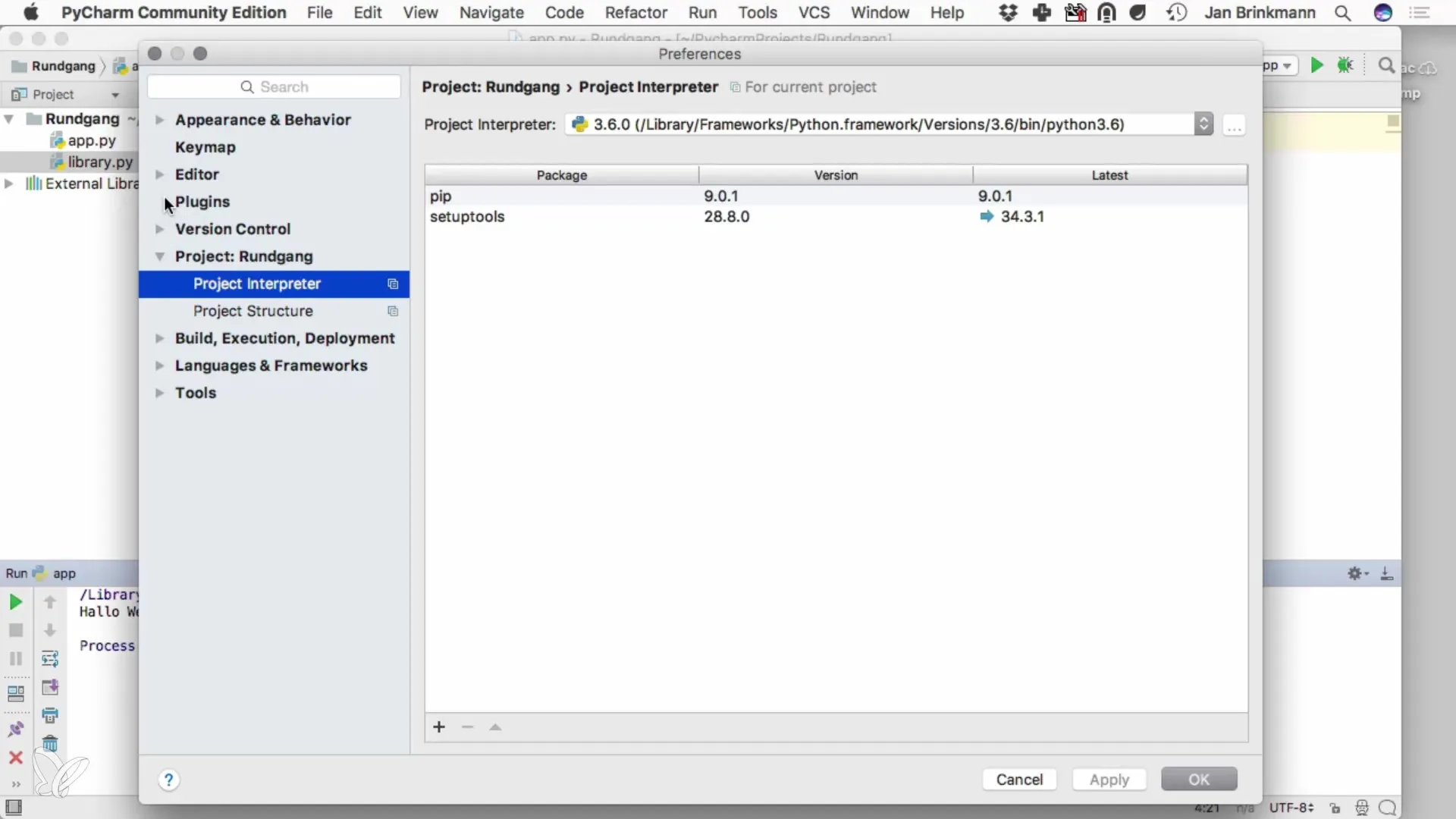Image resolution: width=1456 pixels, height=819 pixels.
Task: Expand Build, Execution, Deployment section
Action: click(159, 338)
